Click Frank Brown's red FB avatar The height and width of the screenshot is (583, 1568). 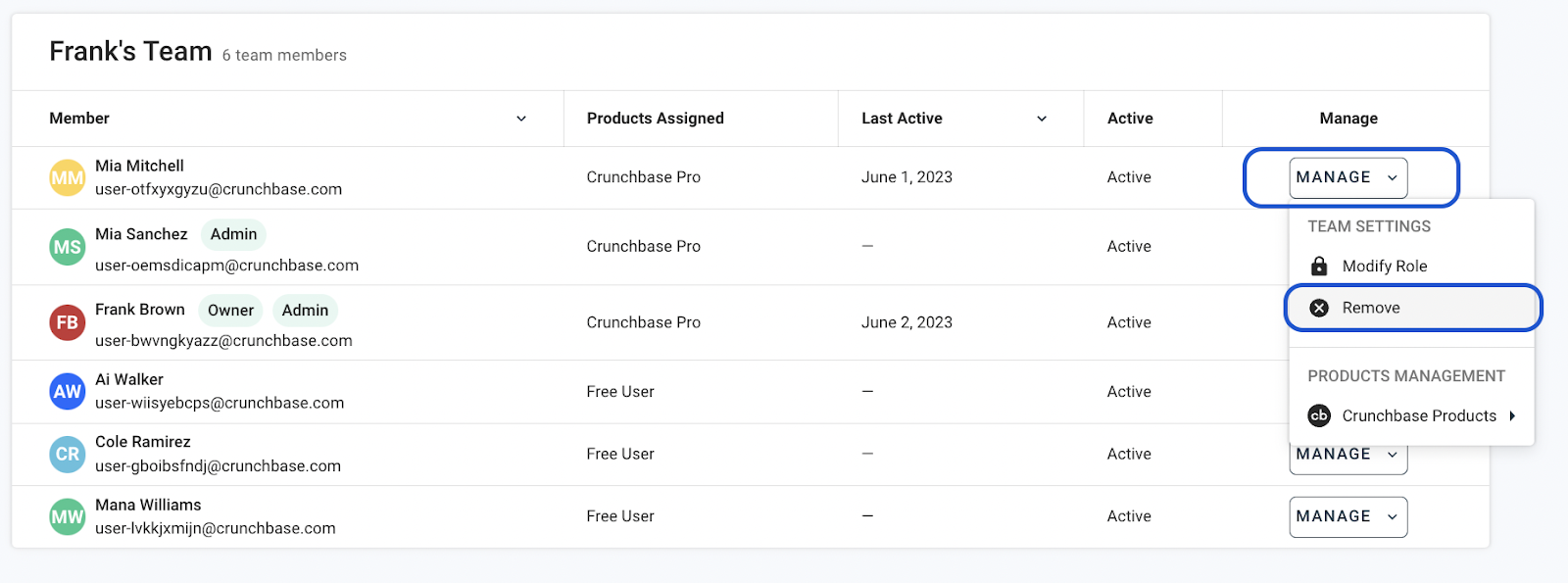pos(68,322)
